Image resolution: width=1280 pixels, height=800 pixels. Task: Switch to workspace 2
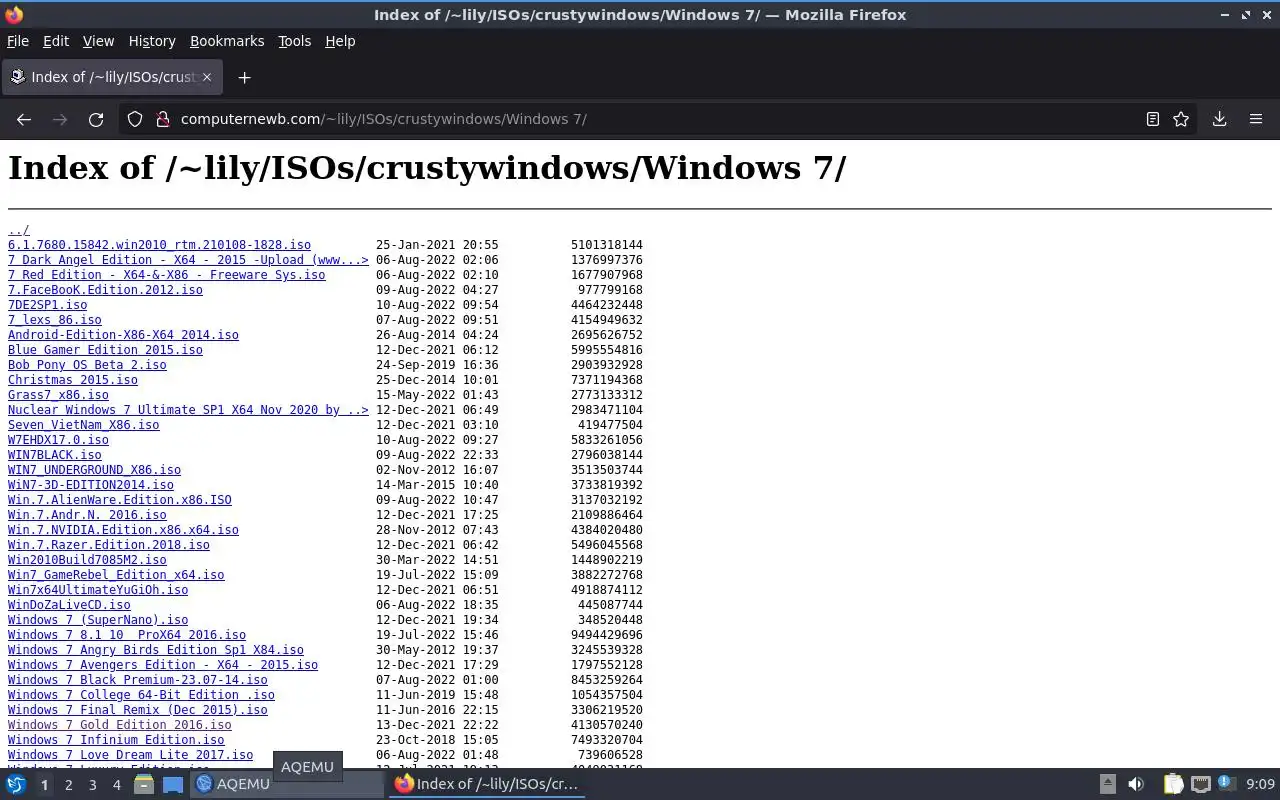tap(68, 785)
